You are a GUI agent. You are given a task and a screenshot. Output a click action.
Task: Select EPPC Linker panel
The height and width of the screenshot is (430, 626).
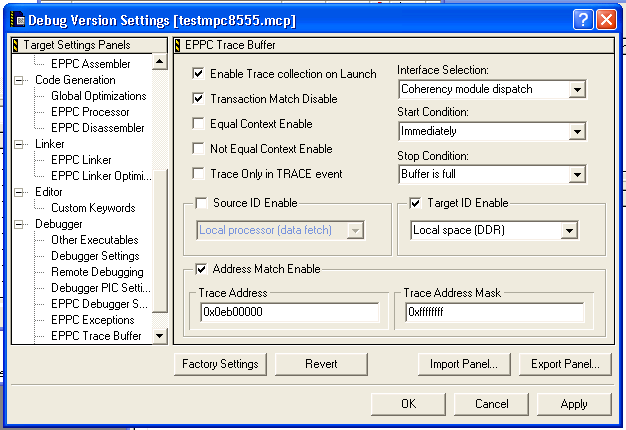coord(81,160)
